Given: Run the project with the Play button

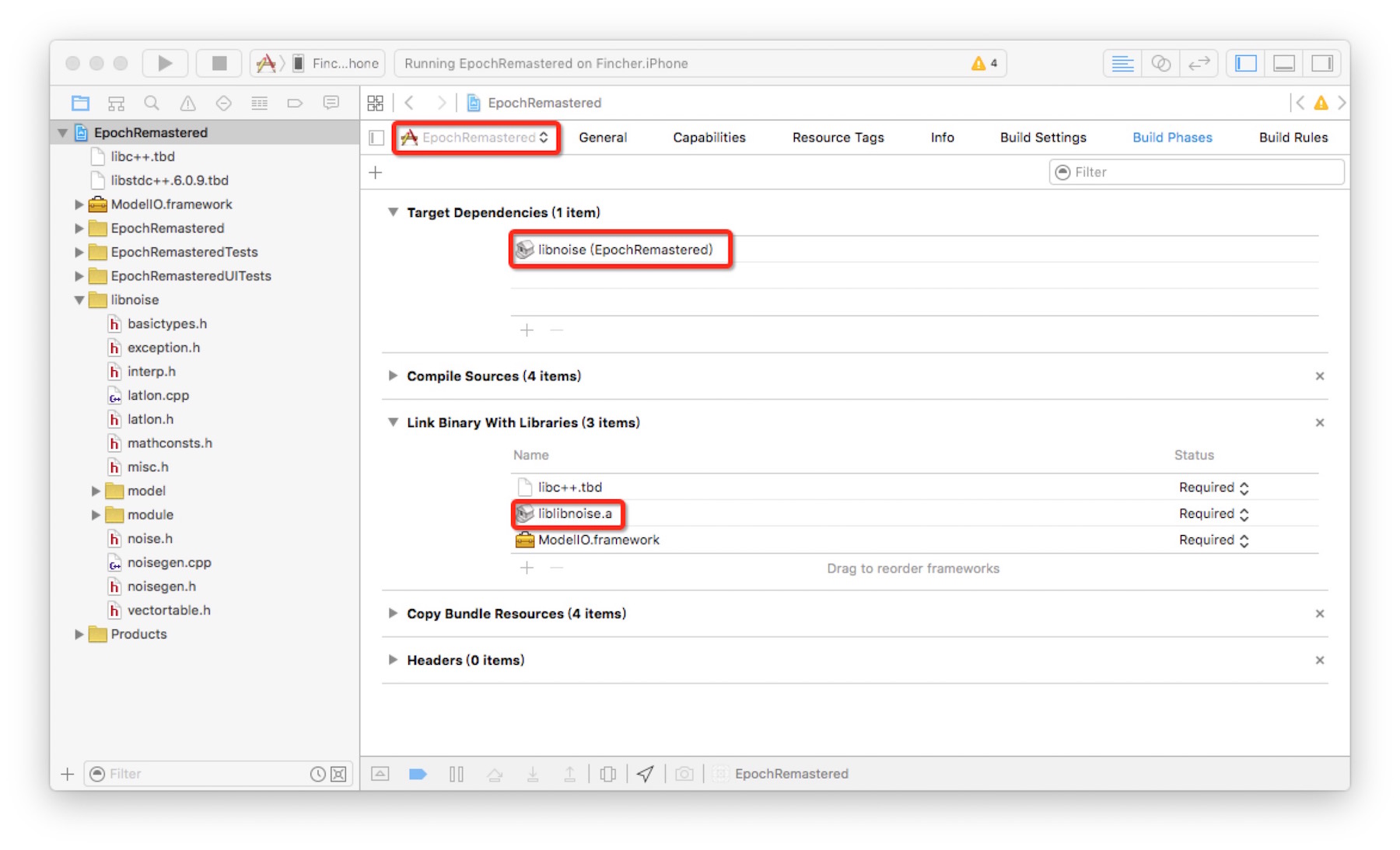Looking at the screenshot, I should coord(165,63).
